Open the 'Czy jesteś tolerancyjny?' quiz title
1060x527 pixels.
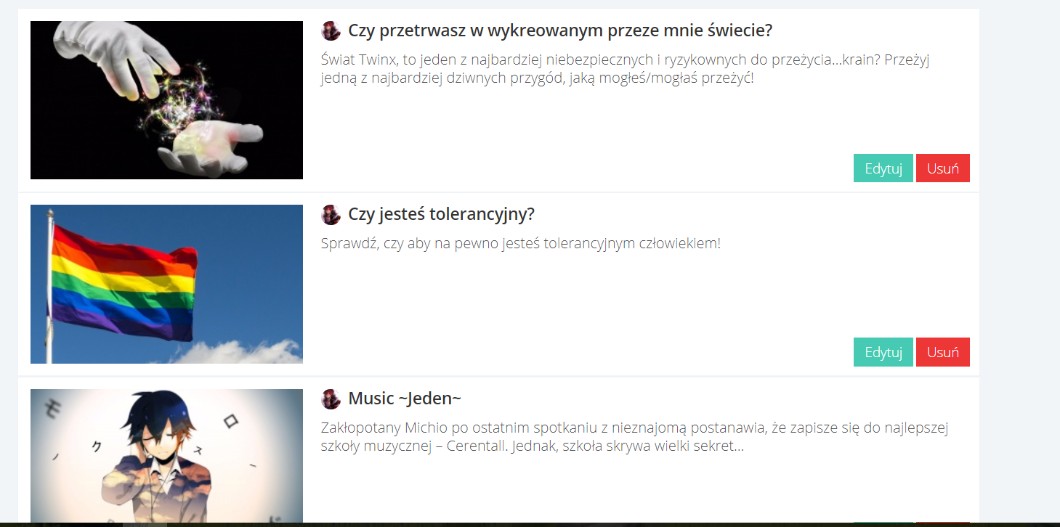[x=441, y=214]
